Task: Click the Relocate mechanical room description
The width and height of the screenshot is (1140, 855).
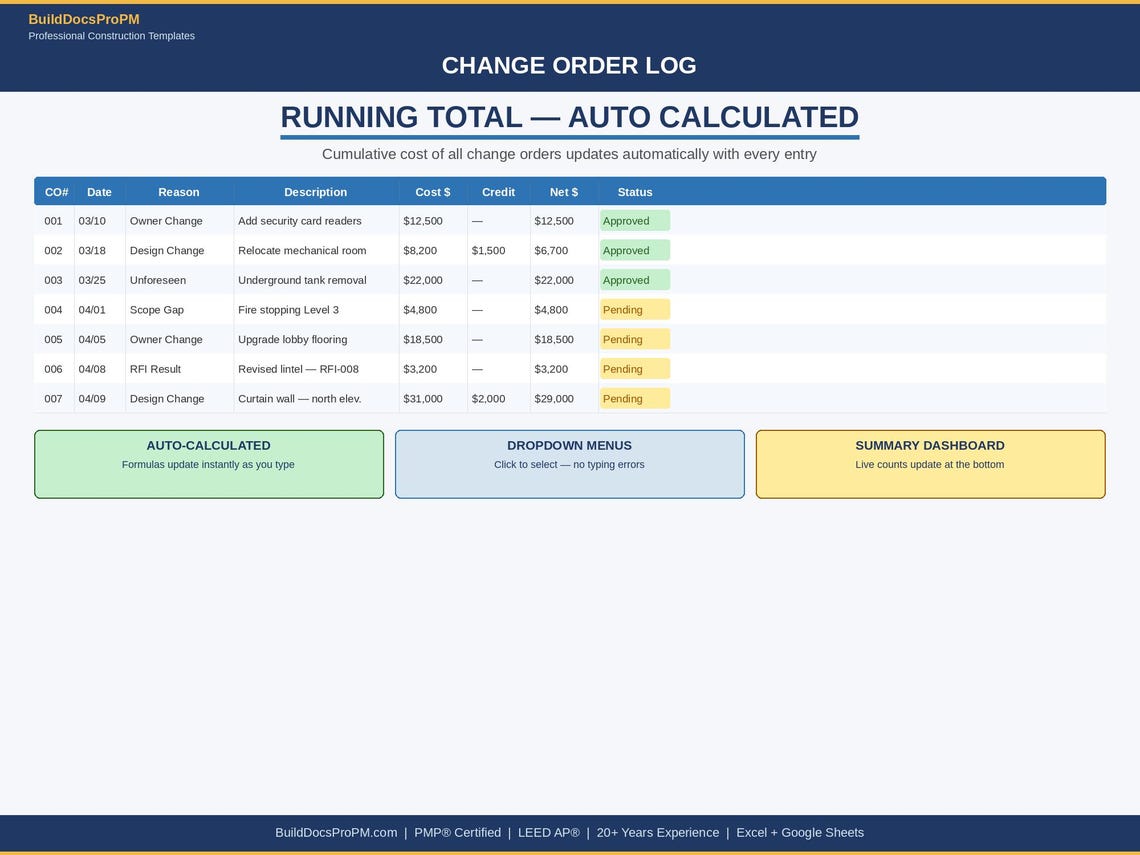Action: pyautogui.click(x=302, y=251)
